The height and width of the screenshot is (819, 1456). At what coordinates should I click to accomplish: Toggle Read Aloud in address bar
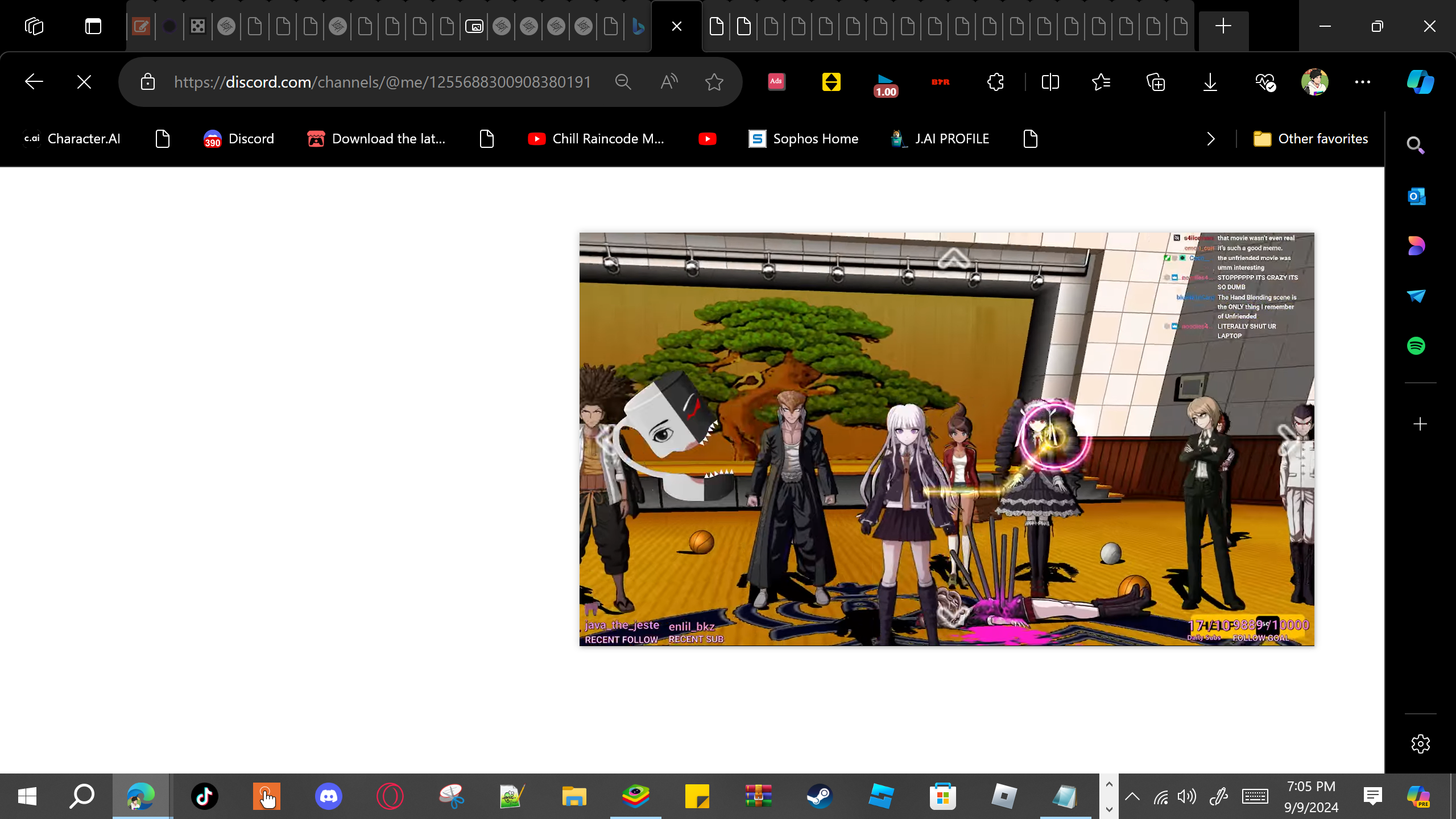(669, 82)
